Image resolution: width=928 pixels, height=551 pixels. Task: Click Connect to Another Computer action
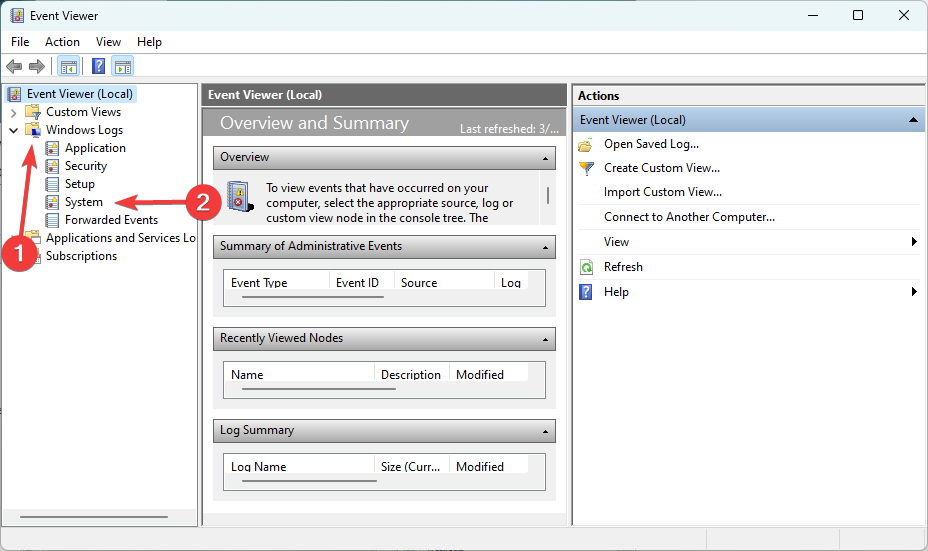[x=689, y=217]
